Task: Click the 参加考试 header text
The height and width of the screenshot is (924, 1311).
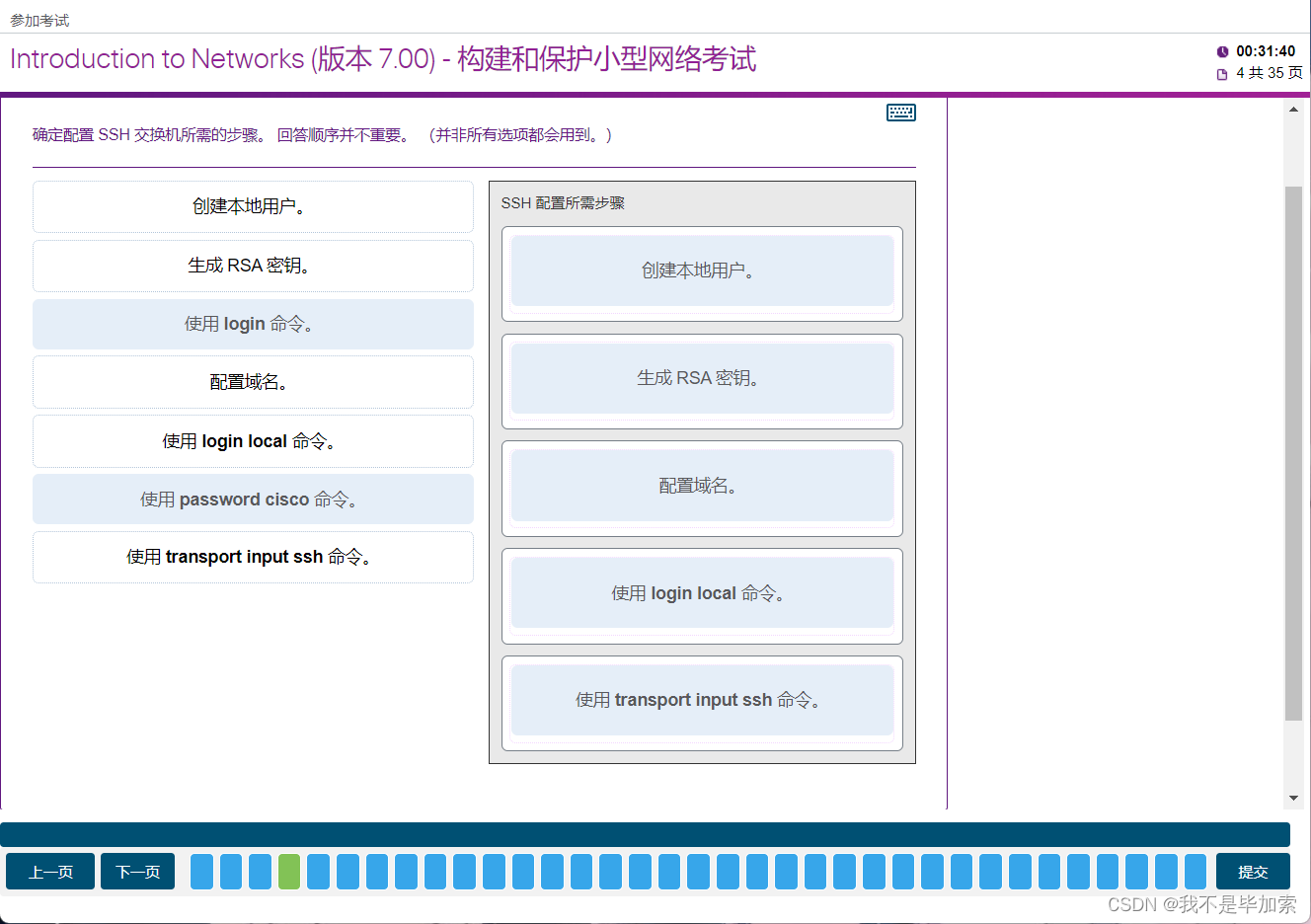Action: coord(39,20)
